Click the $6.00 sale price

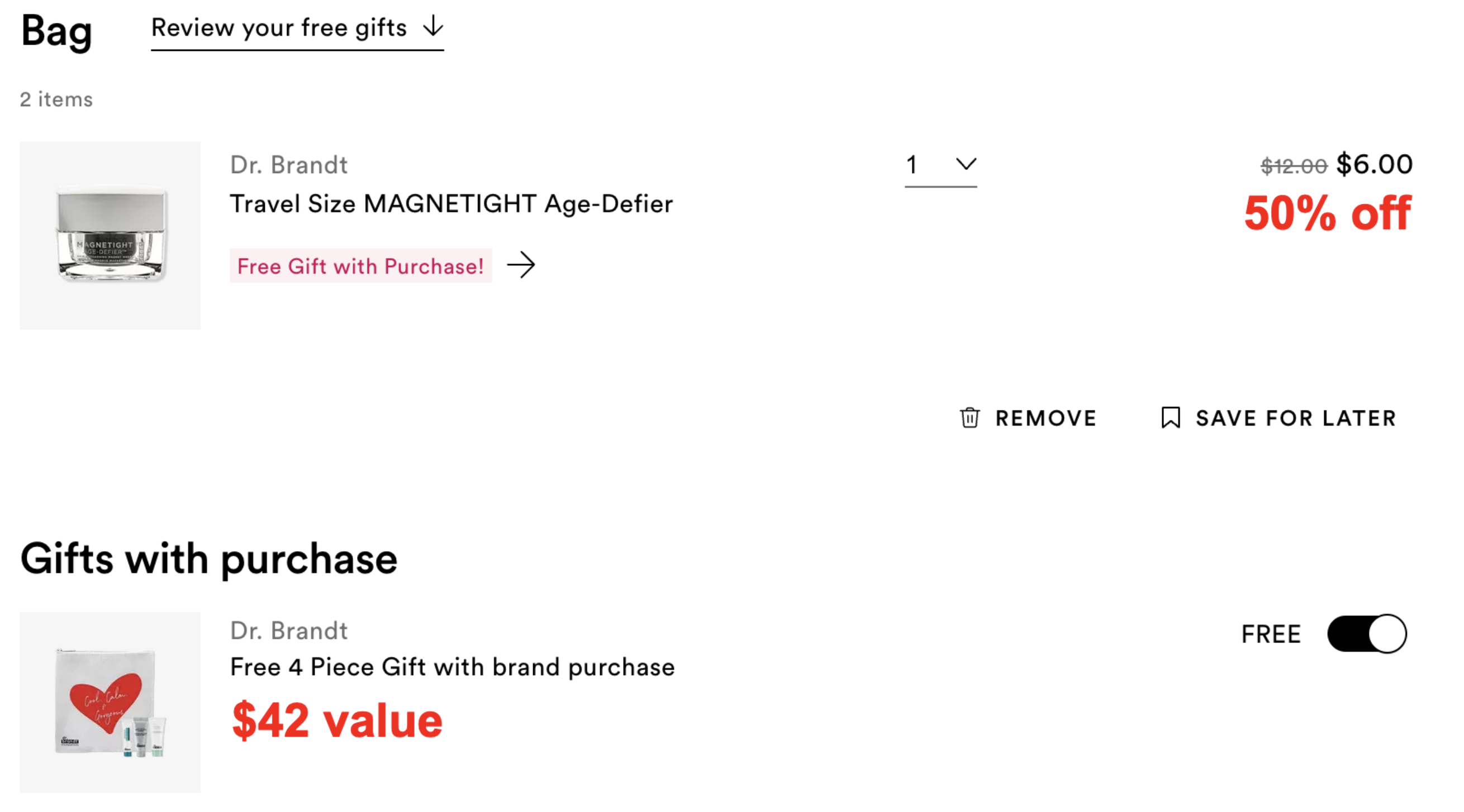(1374, 165)
